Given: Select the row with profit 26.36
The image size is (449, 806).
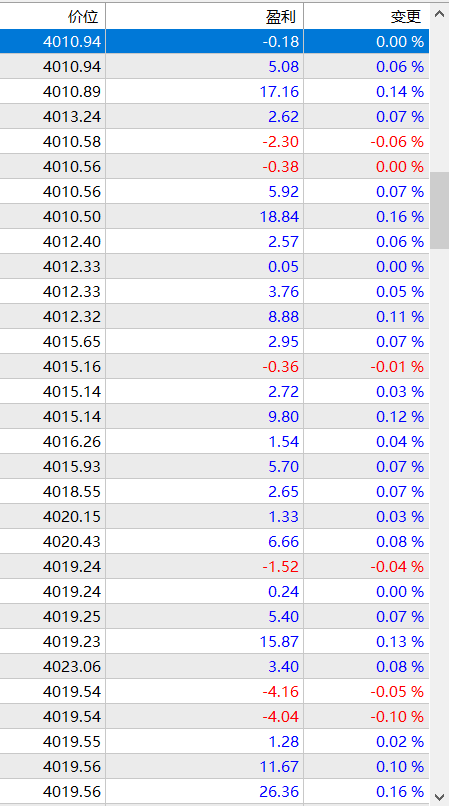Looking at the screenshot, I should point(214,792).
